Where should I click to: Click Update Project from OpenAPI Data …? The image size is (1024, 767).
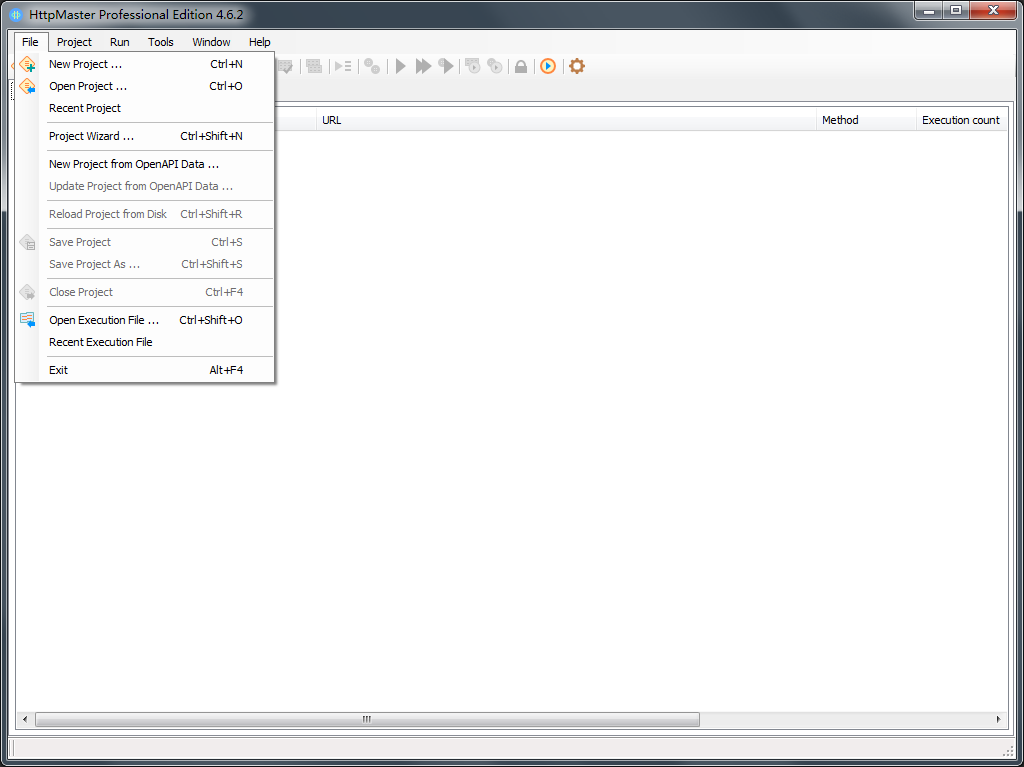(144, 186)
